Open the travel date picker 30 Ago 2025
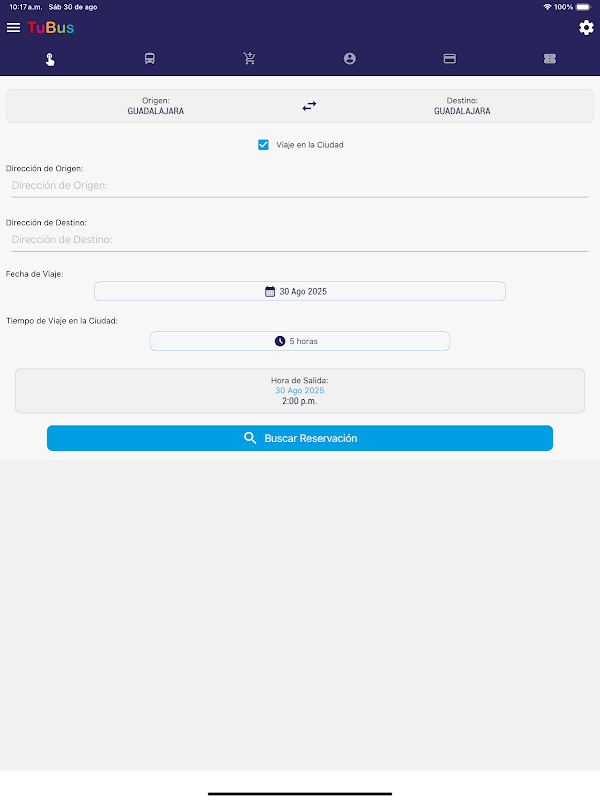 coord(300,291)
